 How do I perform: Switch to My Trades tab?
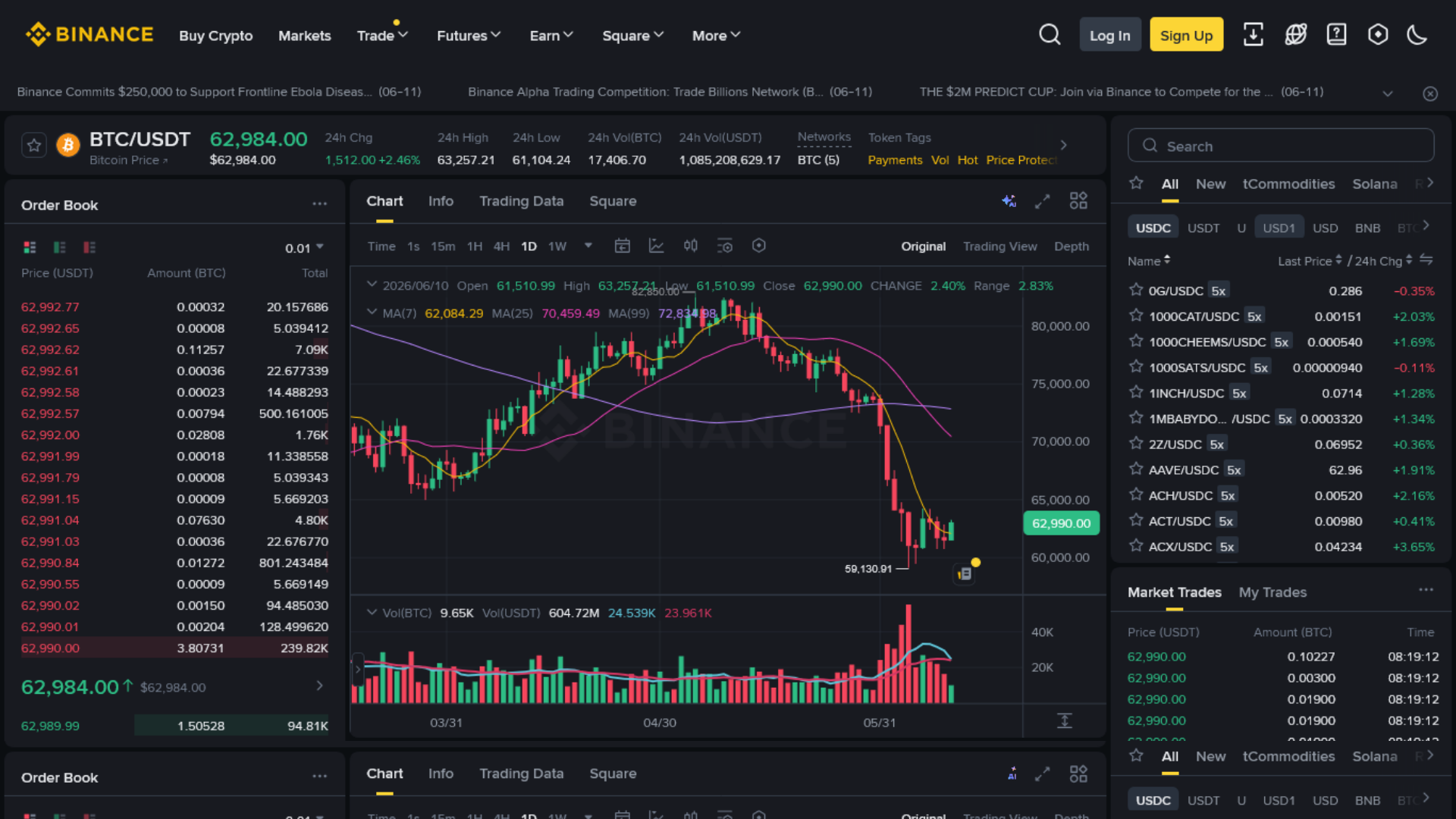tap(1272, 592)
